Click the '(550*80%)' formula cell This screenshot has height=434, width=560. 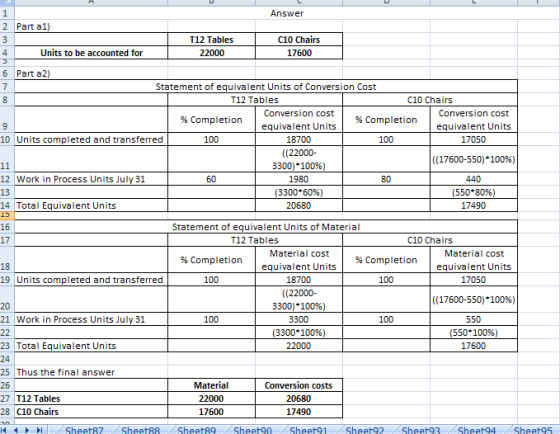[474, 192]
